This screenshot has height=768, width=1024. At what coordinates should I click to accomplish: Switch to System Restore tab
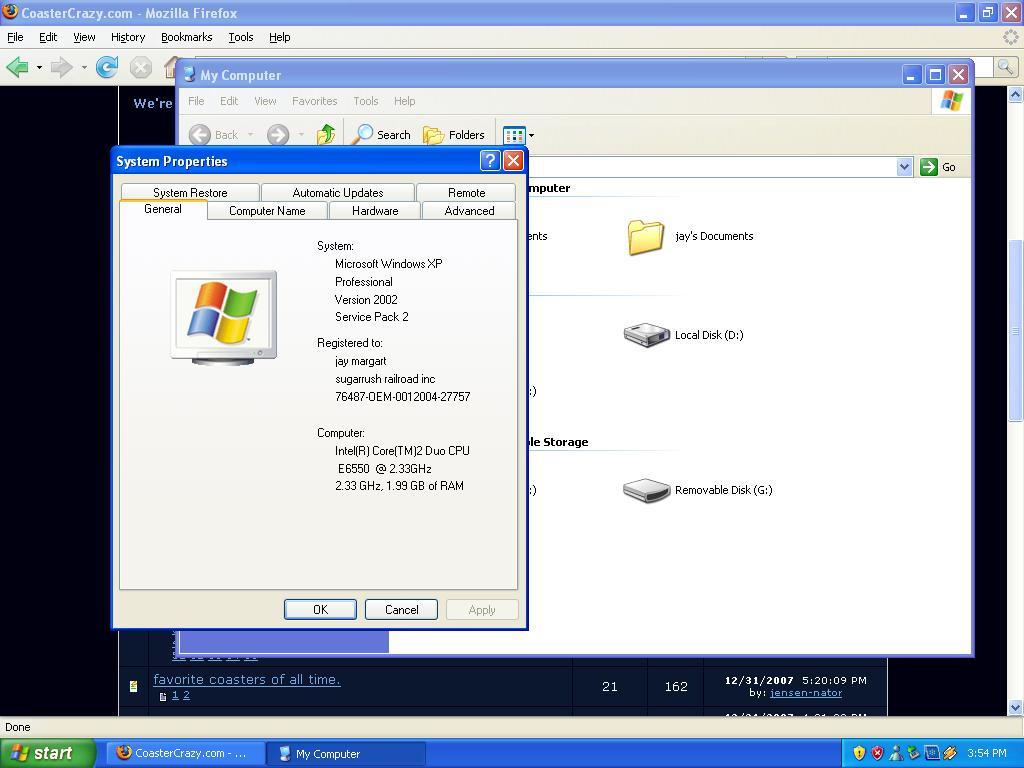pyautogui.click(x=190, y=193)
